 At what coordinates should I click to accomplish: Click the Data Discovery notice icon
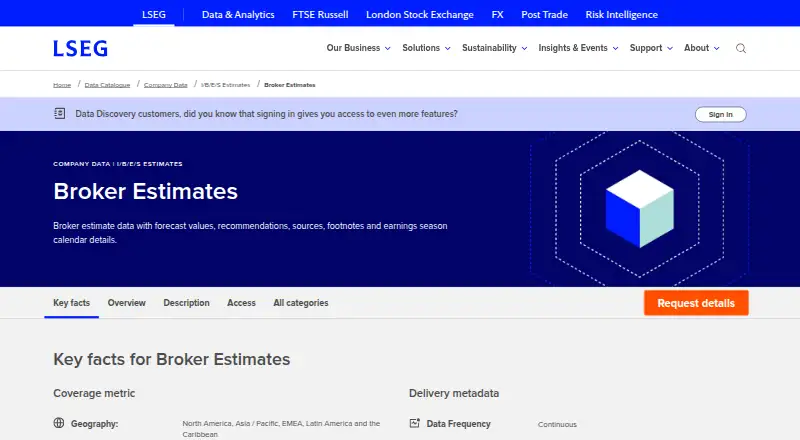60,113
